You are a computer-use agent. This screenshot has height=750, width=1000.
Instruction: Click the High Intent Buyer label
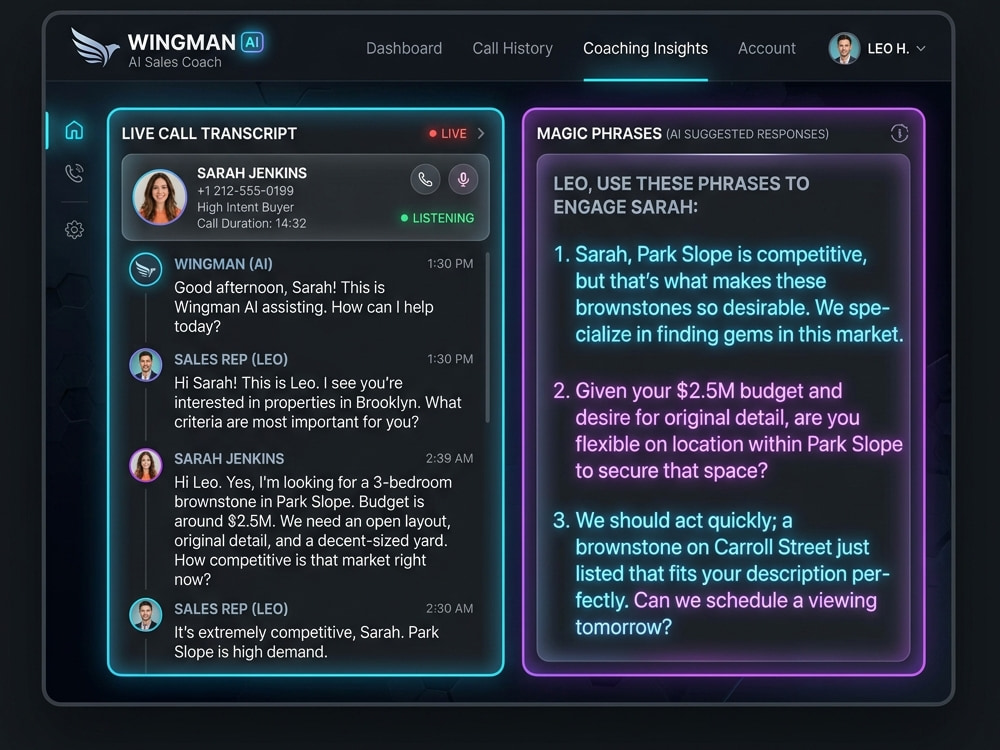pyautogui.click(x=245, y=207)
